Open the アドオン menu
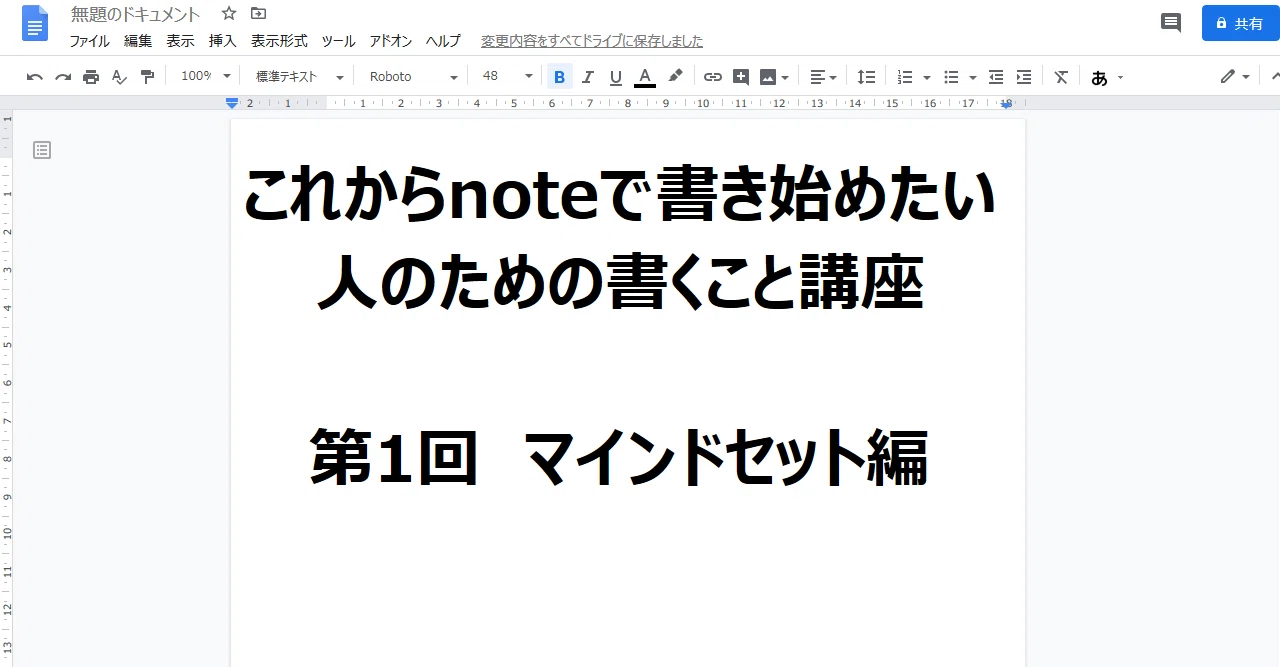1280x667 pixels. 391,41
